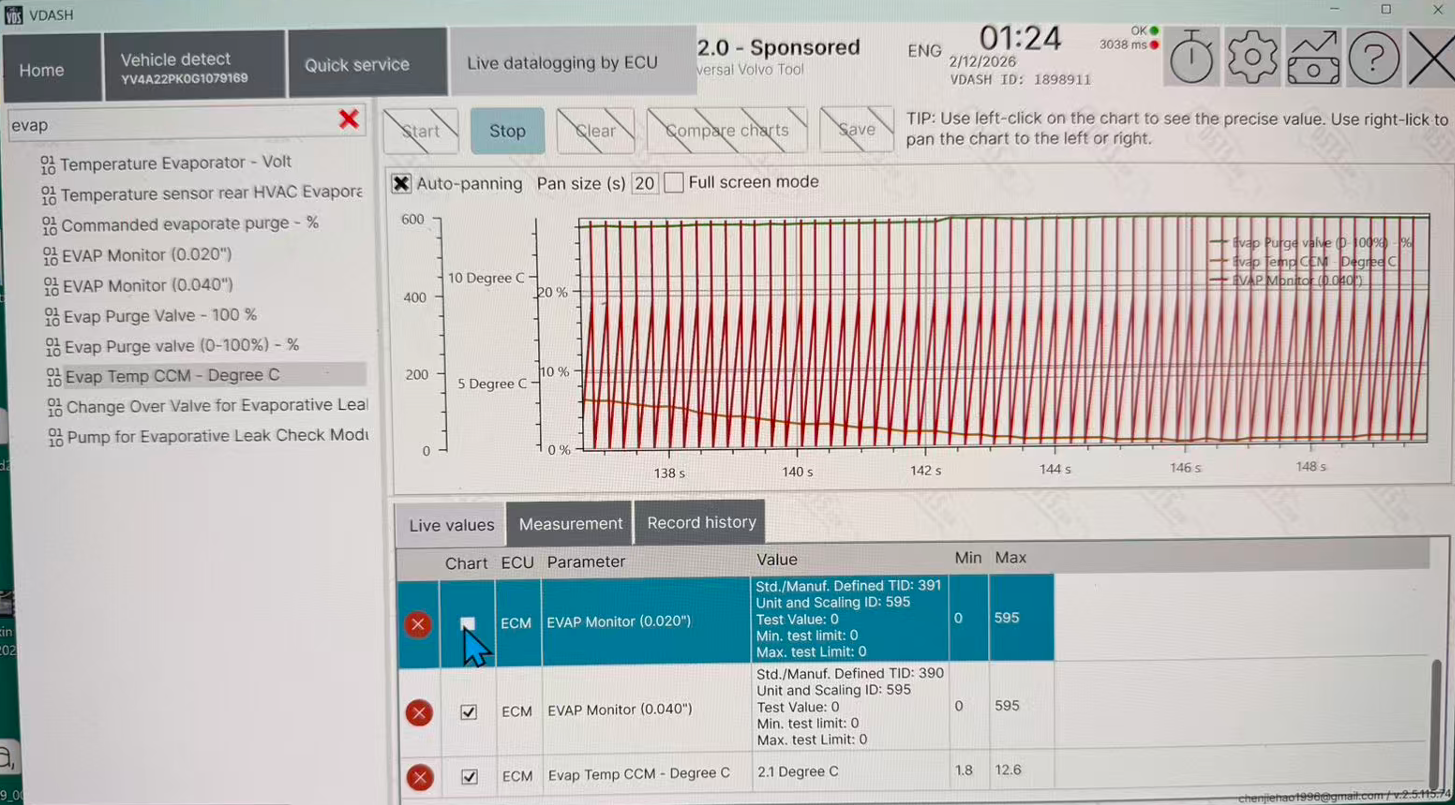Remove EVAP Monitor (0.020") row with red X

pyautogui.click(x=418, y=625)
